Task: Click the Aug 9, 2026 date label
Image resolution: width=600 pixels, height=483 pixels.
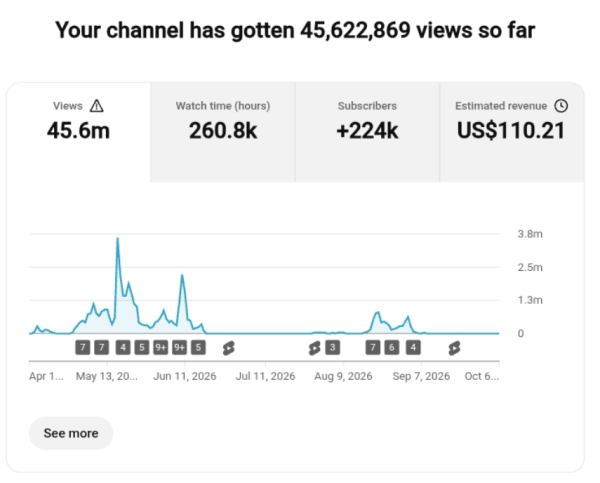Action: (343, 376)
